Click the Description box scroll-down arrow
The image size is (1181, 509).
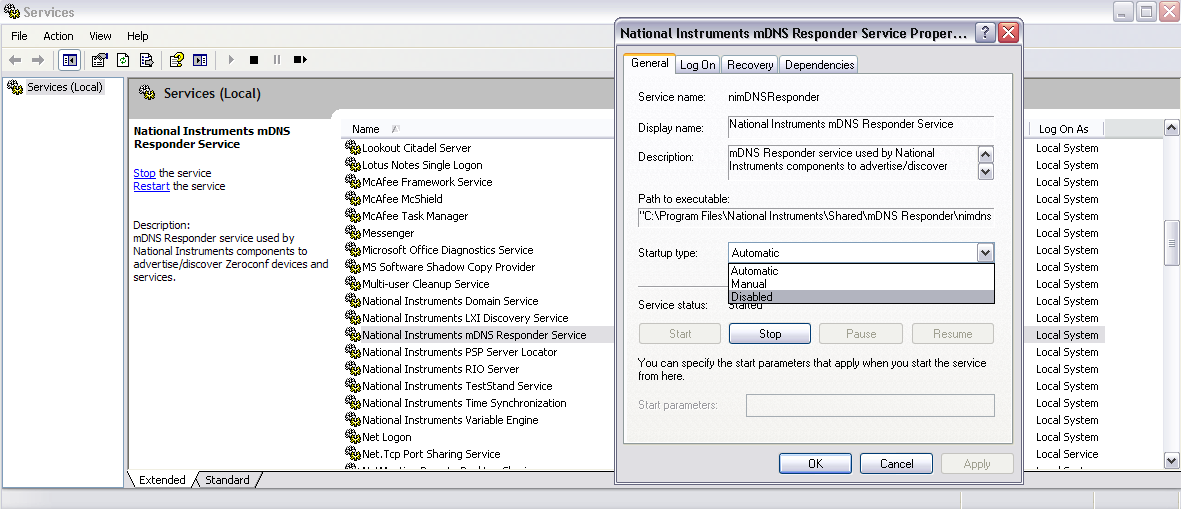985,172
